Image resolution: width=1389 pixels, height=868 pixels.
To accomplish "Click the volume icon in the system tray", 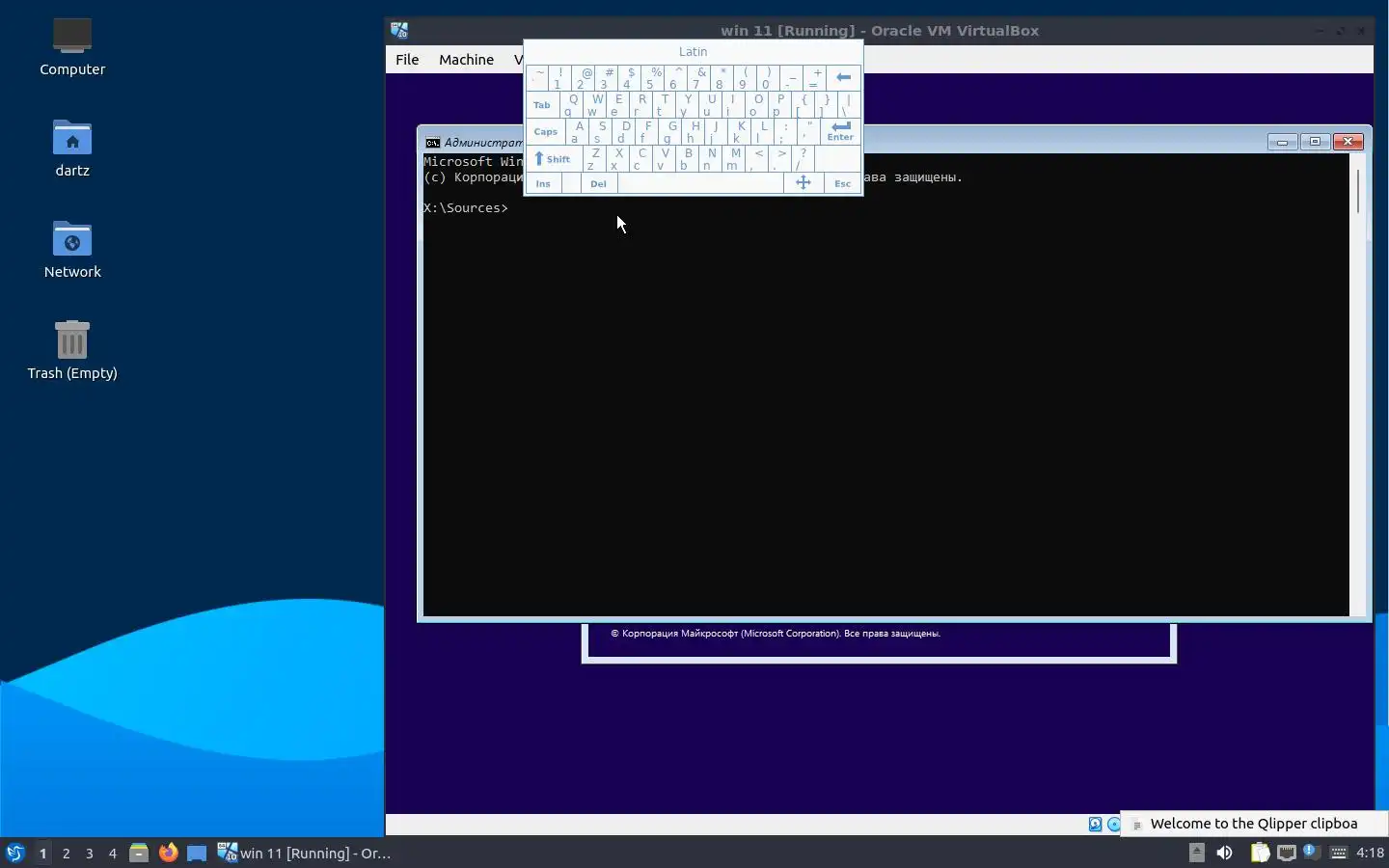I will (1224, 853).
